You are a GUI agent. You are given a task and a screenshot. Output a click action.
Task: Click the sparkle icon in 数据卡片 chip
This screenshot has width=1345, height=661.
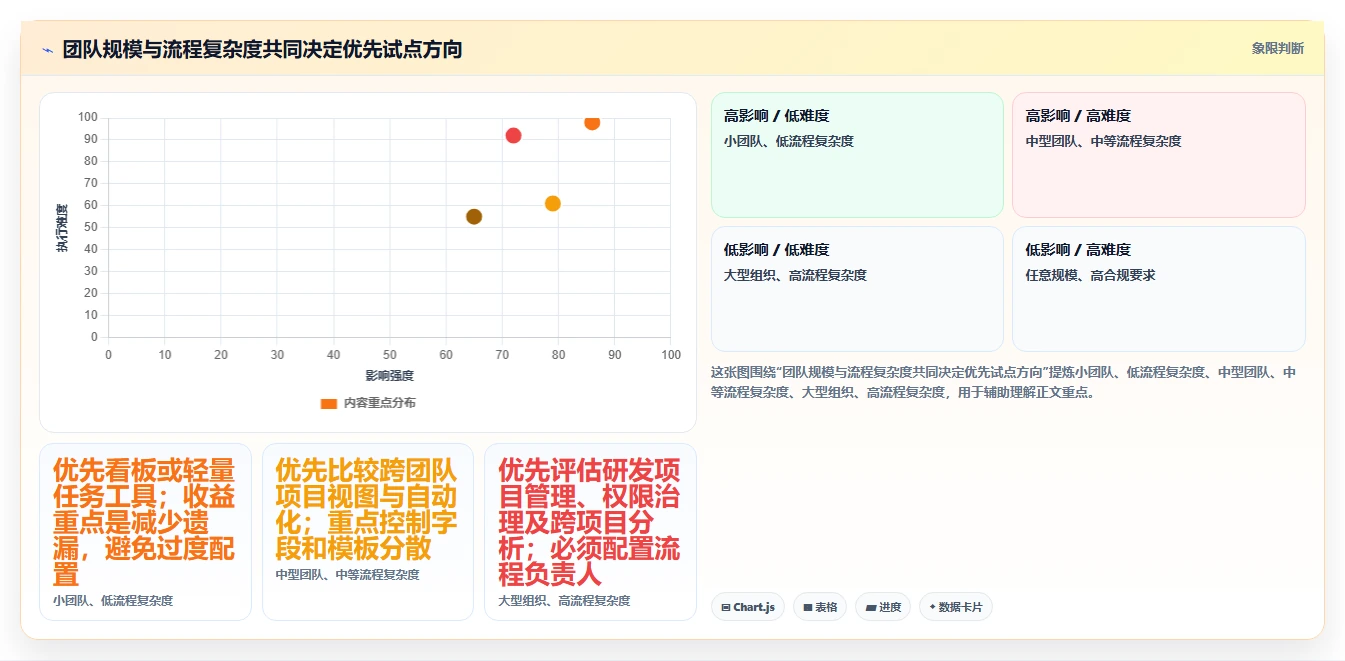click(932, 607)
